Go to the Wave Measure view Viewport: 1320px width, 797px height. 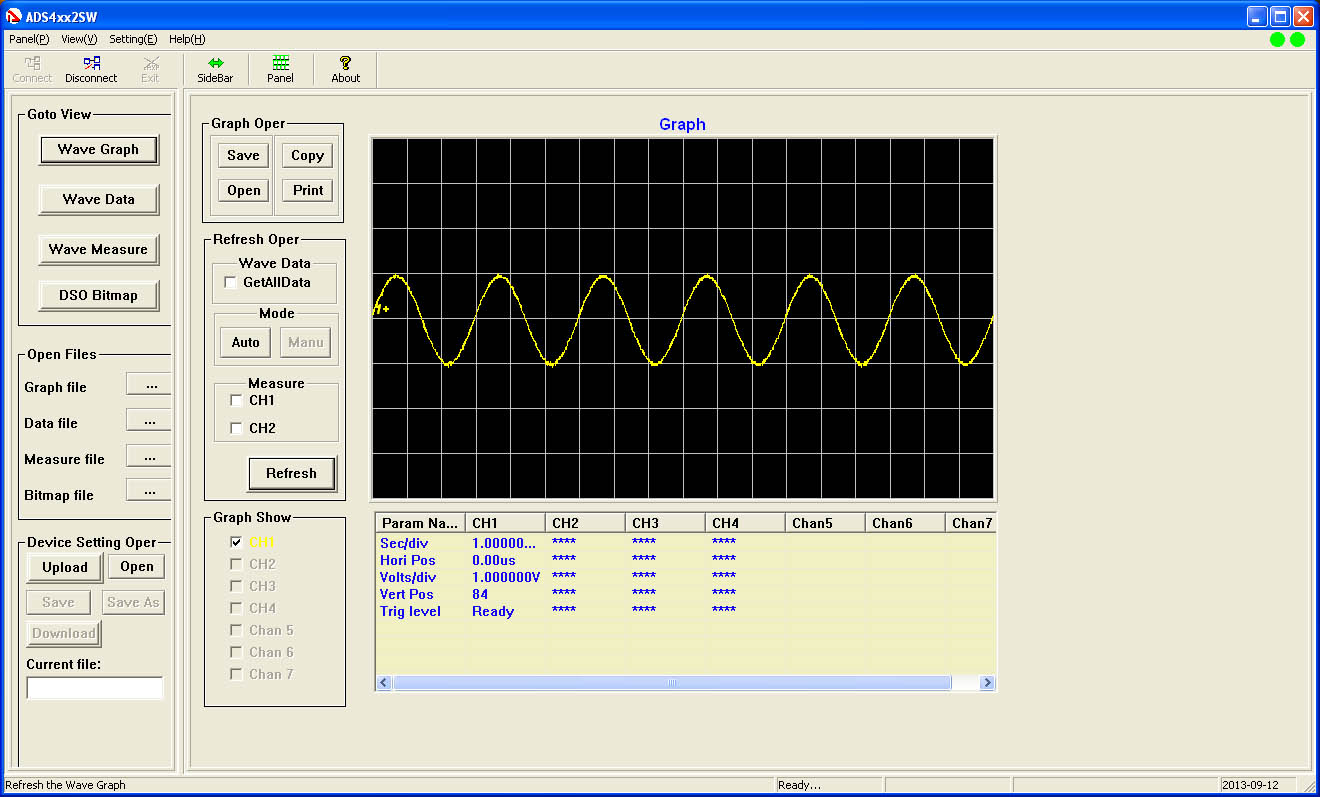click(98, 249)
